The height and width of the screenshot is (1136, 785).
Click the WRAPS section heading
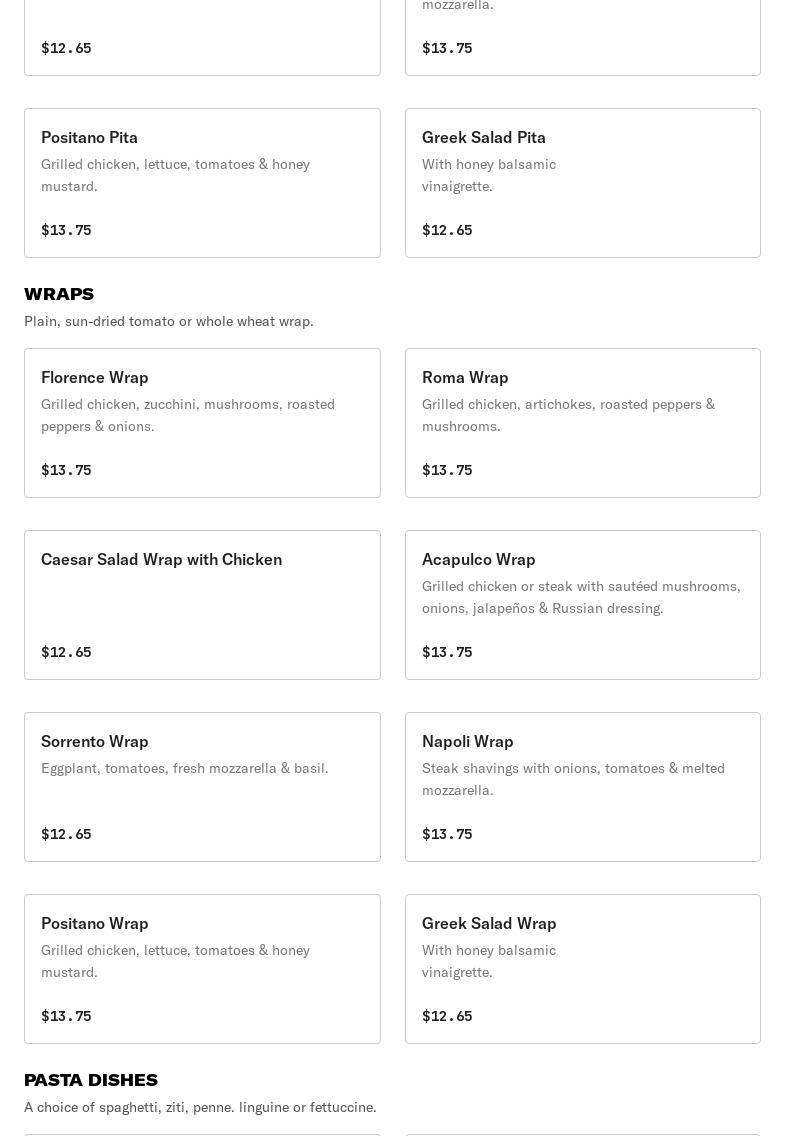point(59,294)
